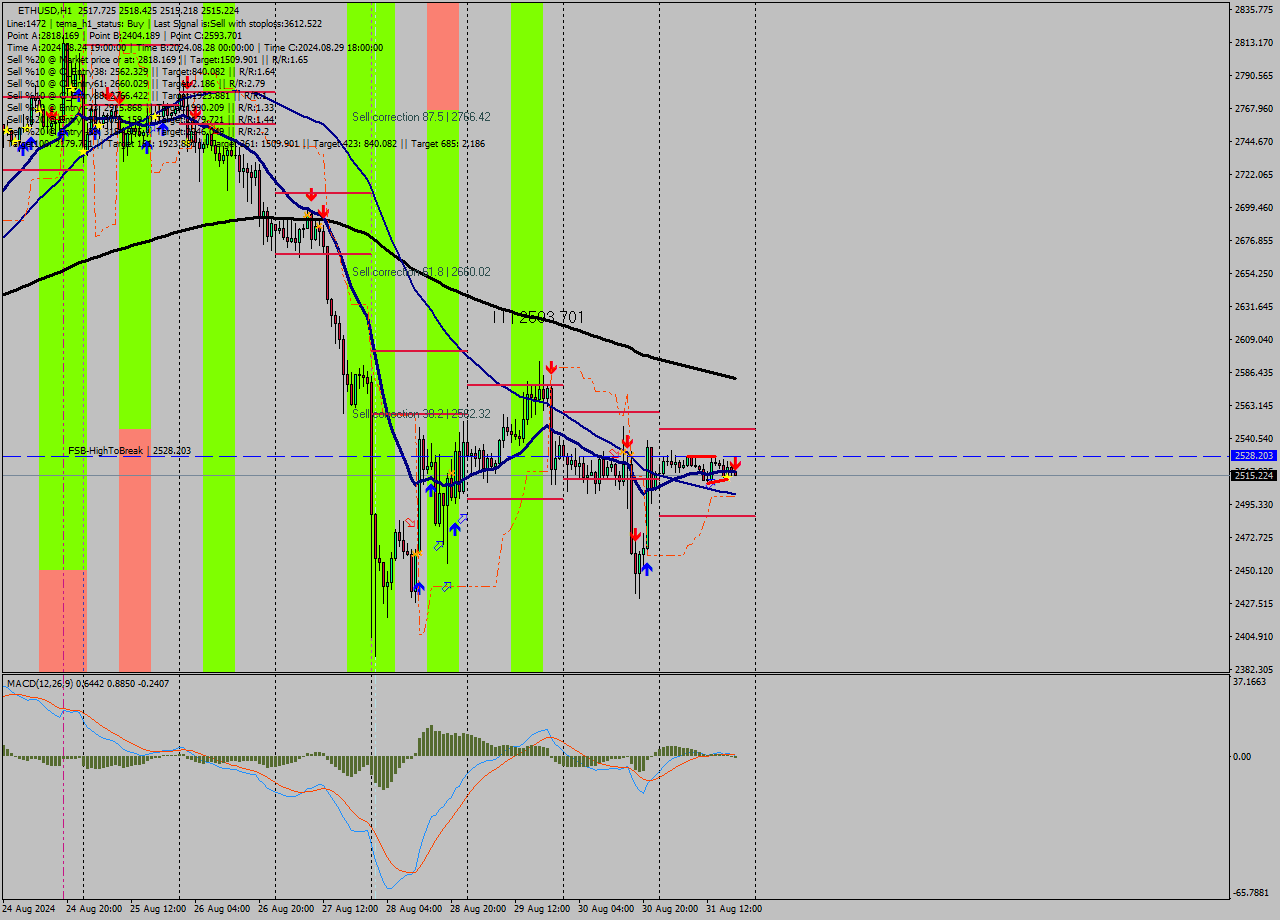
Task: Click the '31 Aug 12:00' time label
Action: [x=734, y=909]
